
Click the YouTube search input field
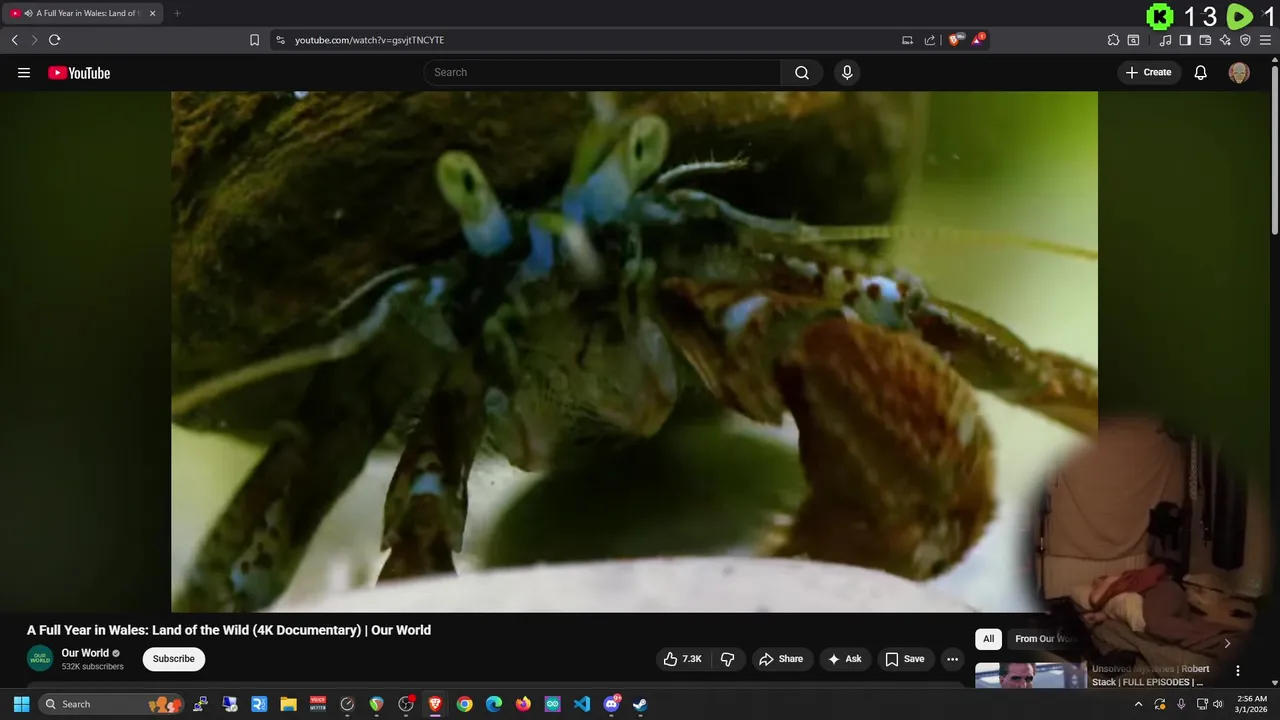pos(602,72)
